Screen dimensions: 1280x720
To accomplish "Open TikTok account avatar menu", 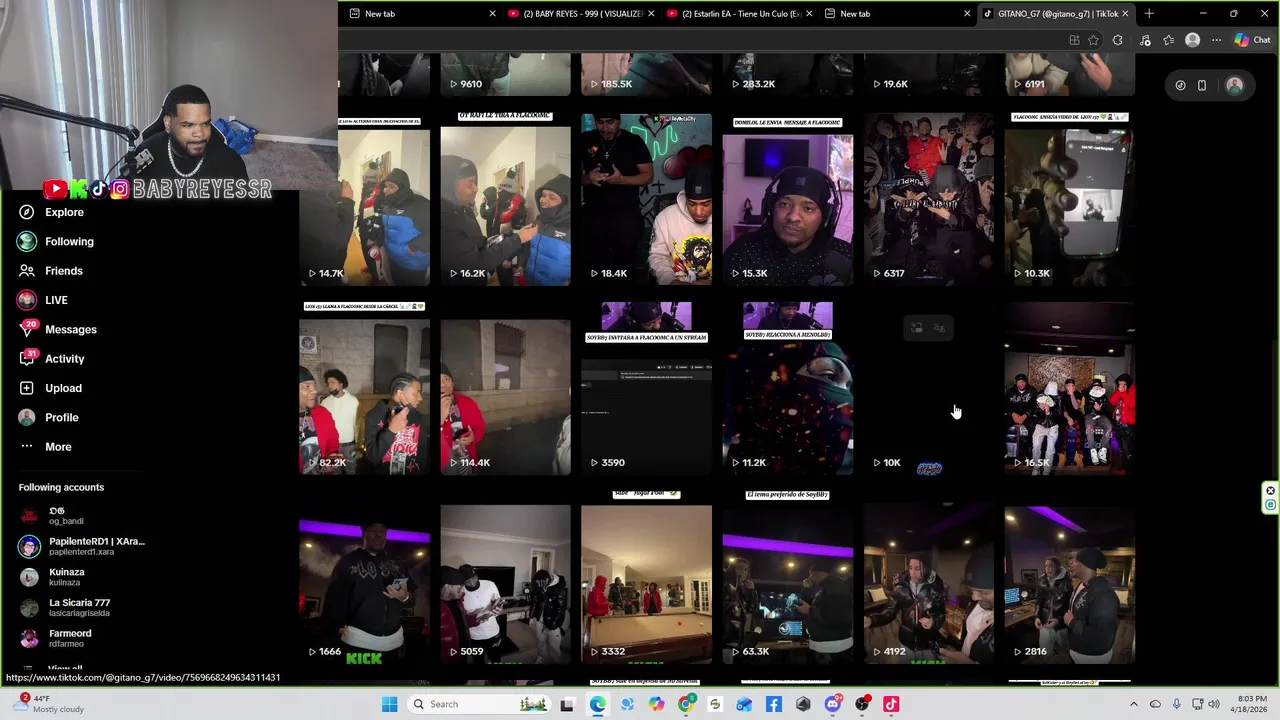I will click(1234, 85).
